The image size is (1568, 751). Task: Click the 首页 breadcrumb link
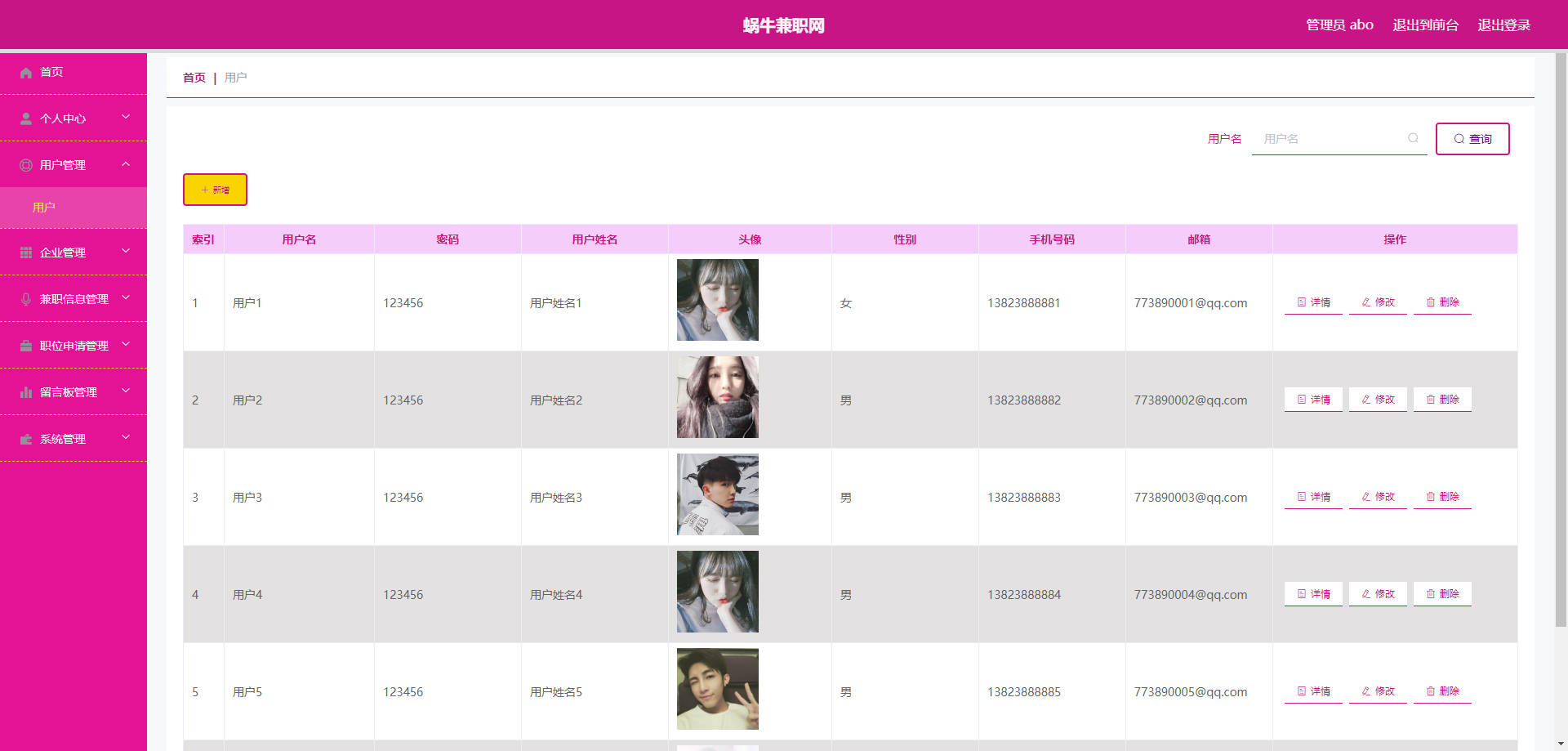coord(194,78)
